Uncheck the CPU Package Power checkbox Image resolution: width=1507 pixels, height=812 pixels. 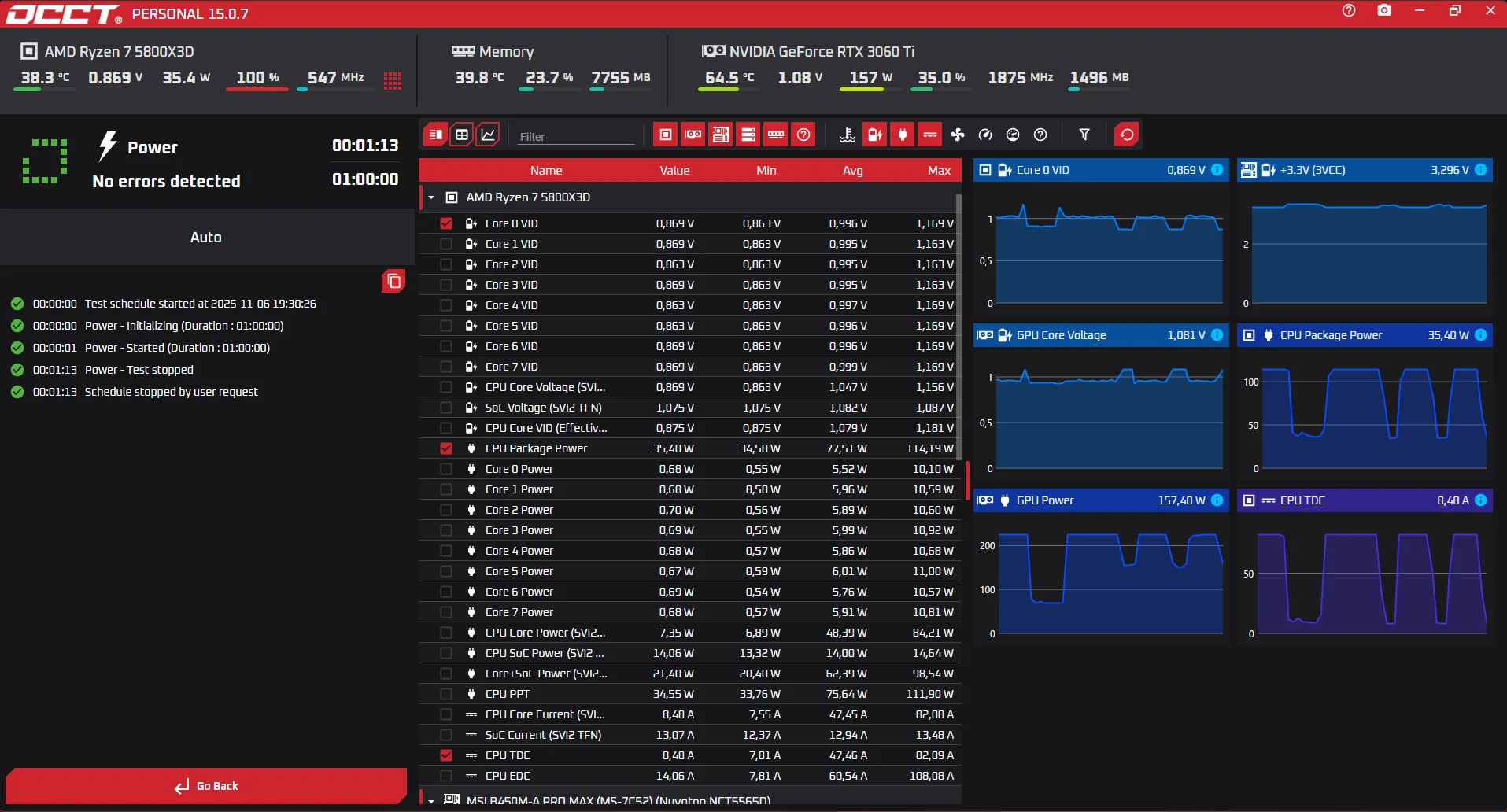pyautogui.click(x=446, y=448)
